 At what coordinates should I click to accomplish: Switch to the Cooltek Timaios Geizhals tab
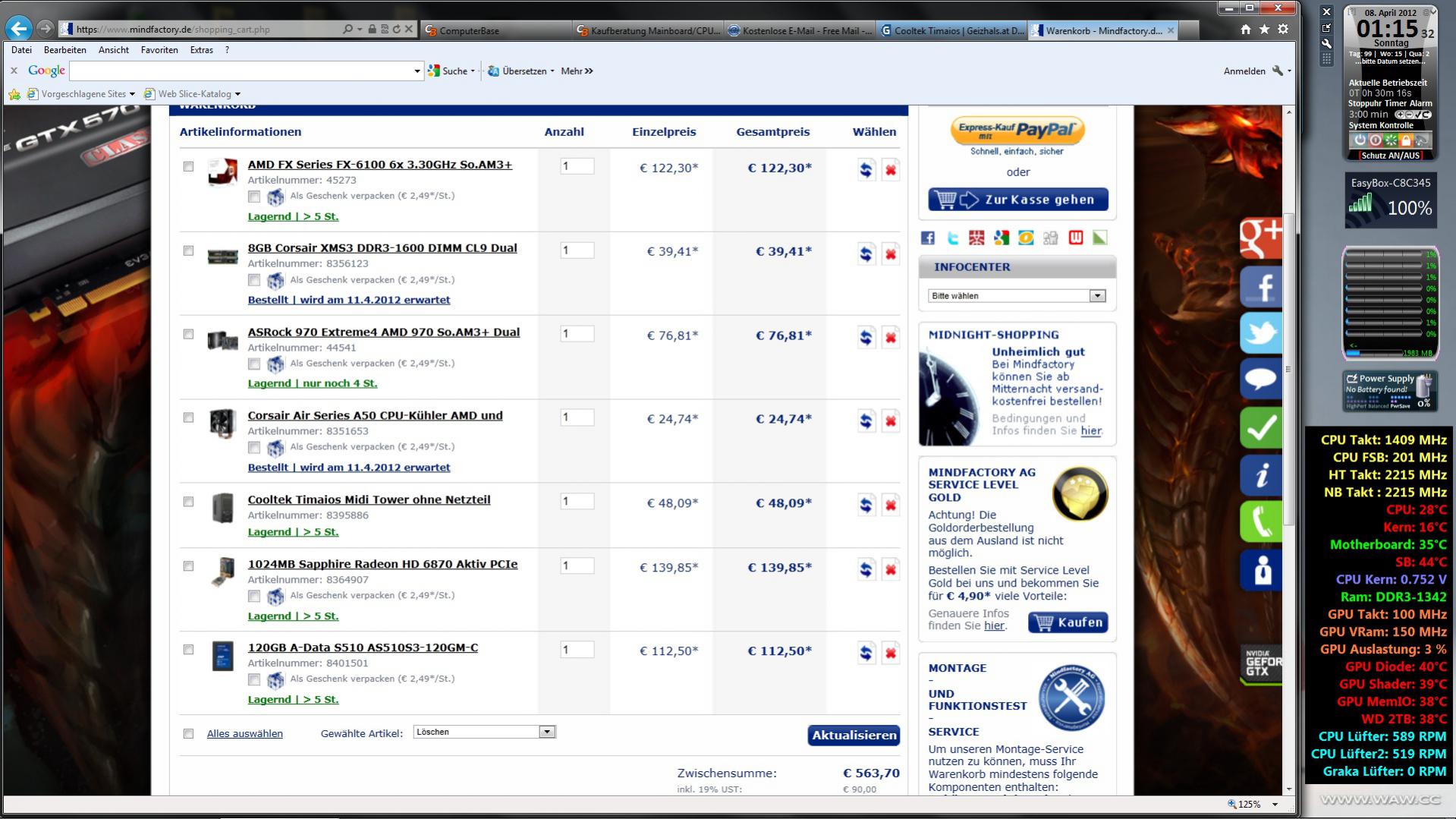951,30
